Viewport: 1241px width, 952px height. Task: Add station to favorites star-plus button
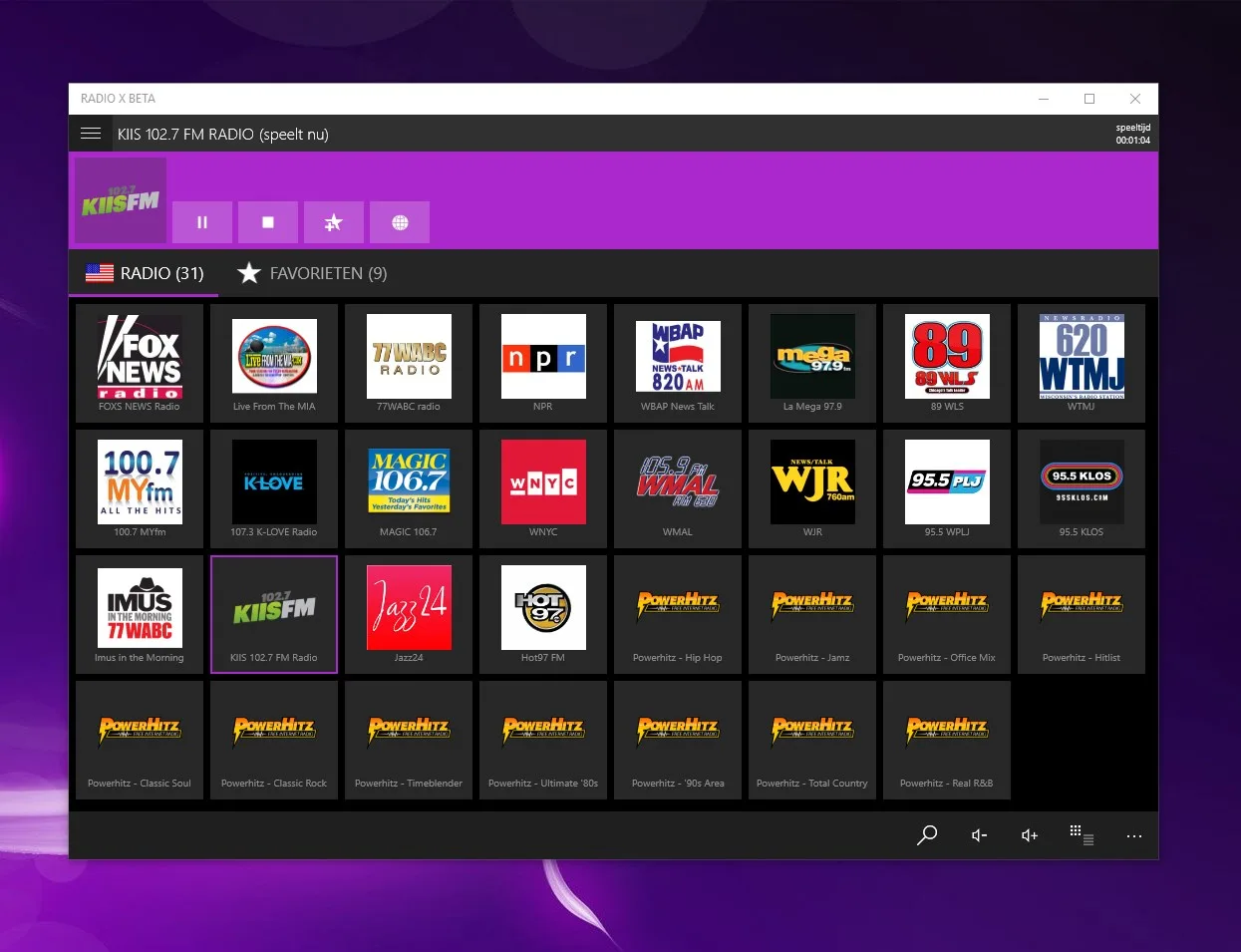(x=334, y=222)
